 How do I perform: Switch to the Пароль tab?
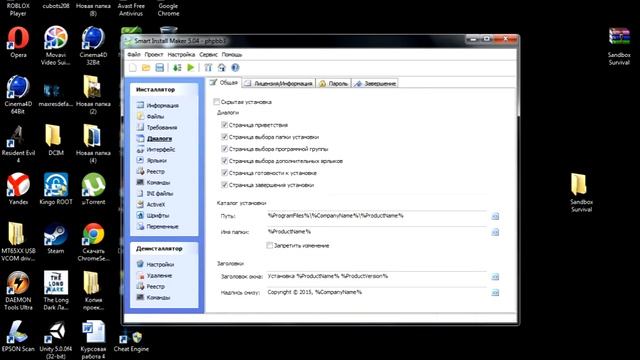coord(333,83)
